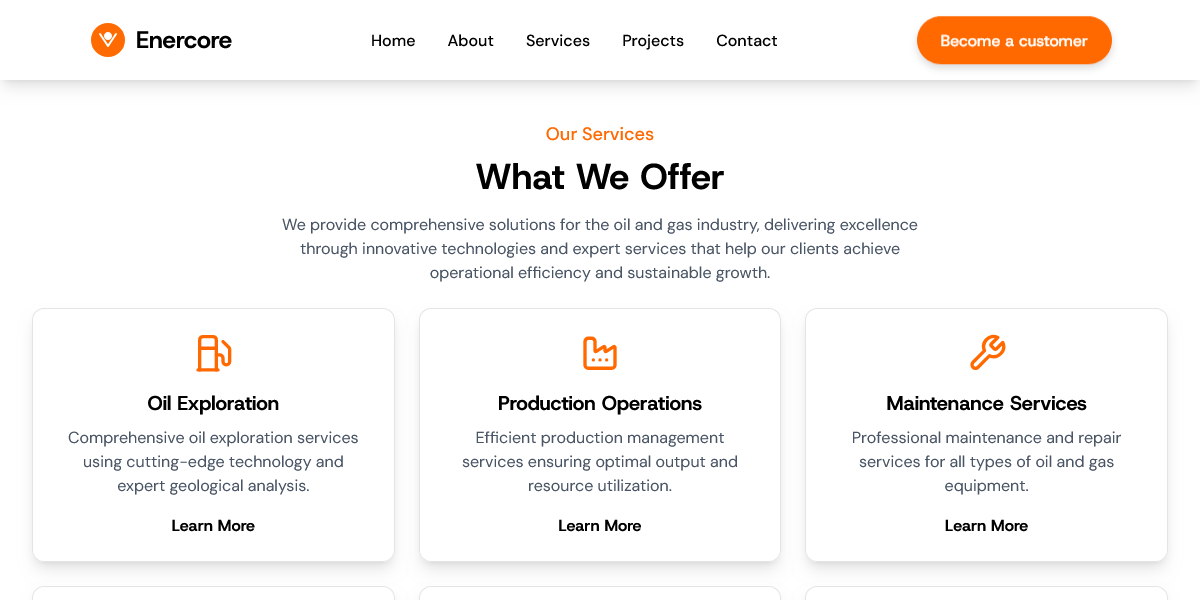1200x600 pixels.
Task: Open Learn More for Production Operations
Action: click(600, 526)
